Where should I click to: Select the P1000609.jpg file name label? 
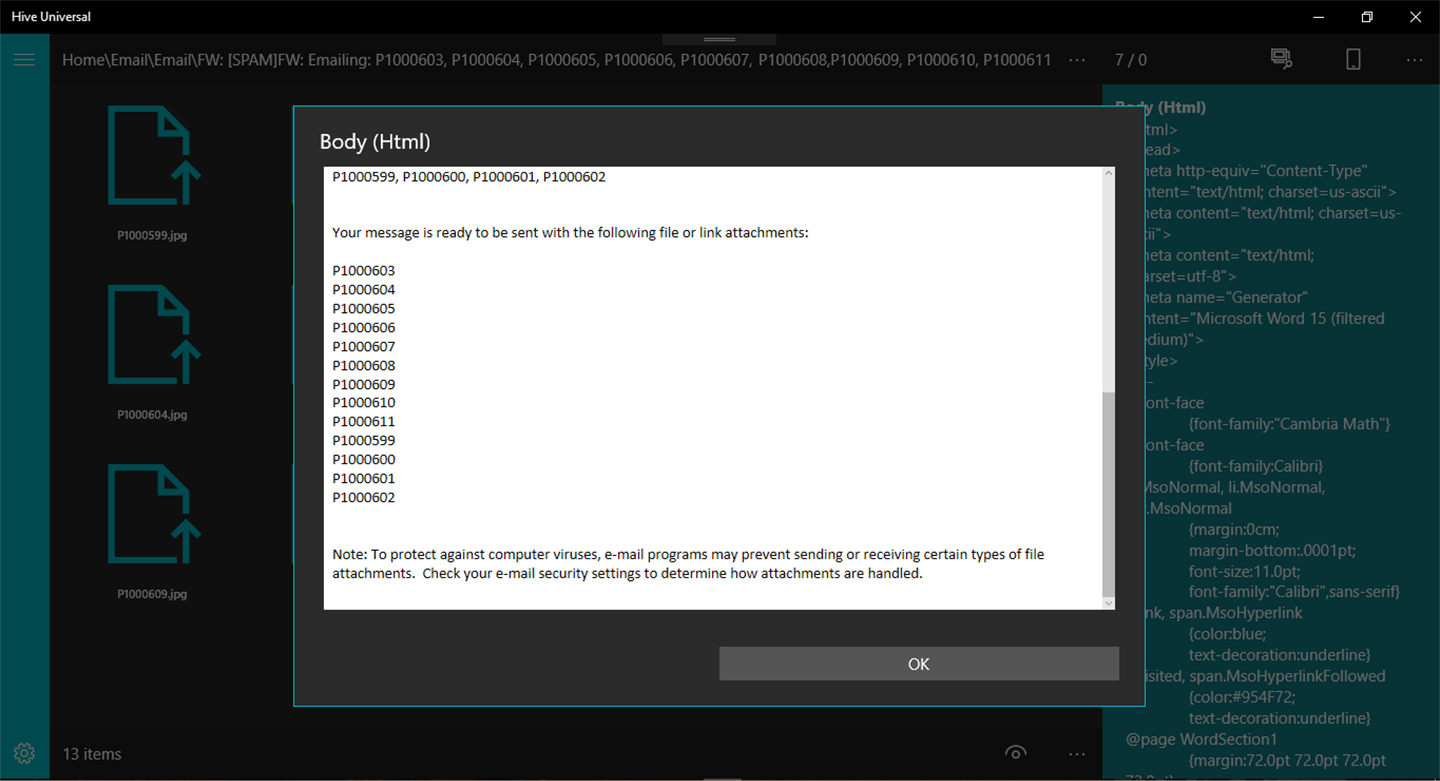point(152,594)
